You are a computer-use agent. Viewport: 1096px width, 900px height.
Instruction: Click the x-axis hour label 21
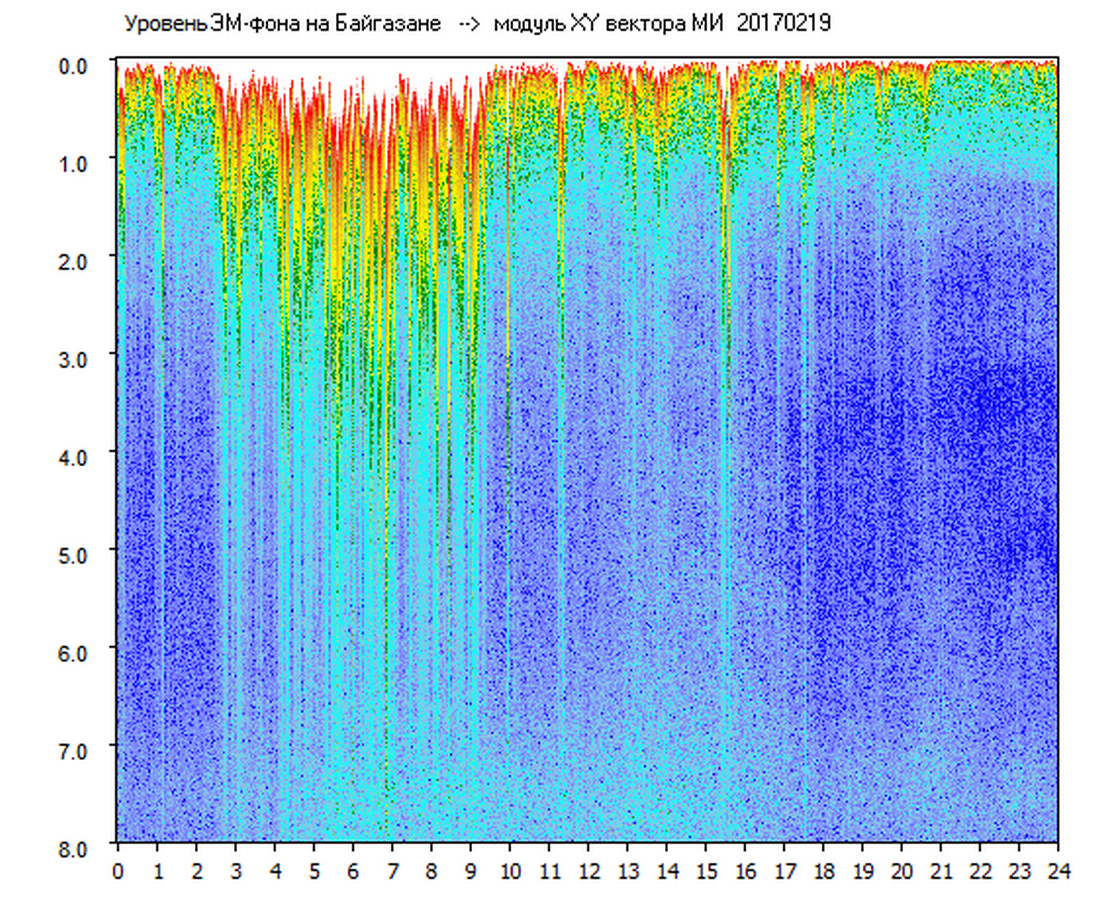(x=941, y=871)
